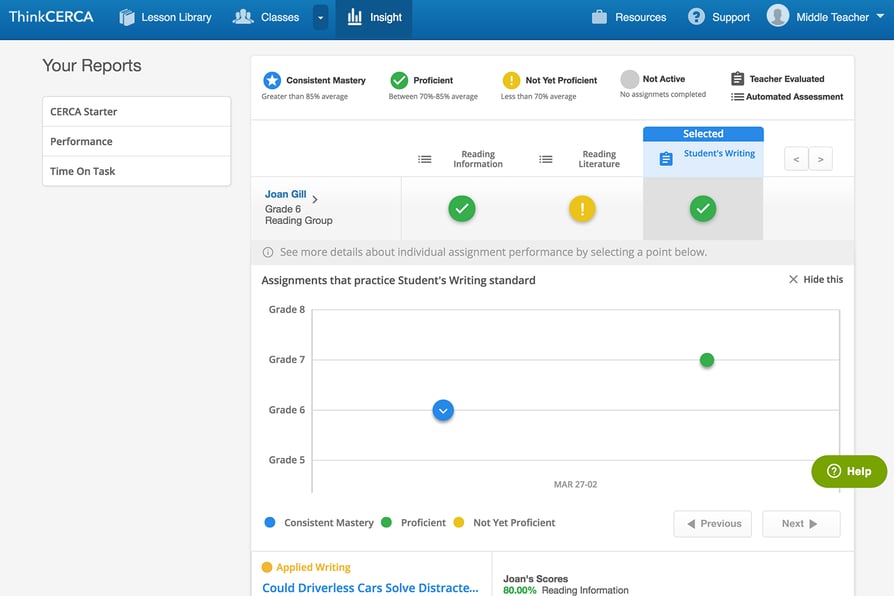The width and height of the screenshot is (894, 596).
Task: Select the blue Grade 6 data point
Action: point(443,410)
